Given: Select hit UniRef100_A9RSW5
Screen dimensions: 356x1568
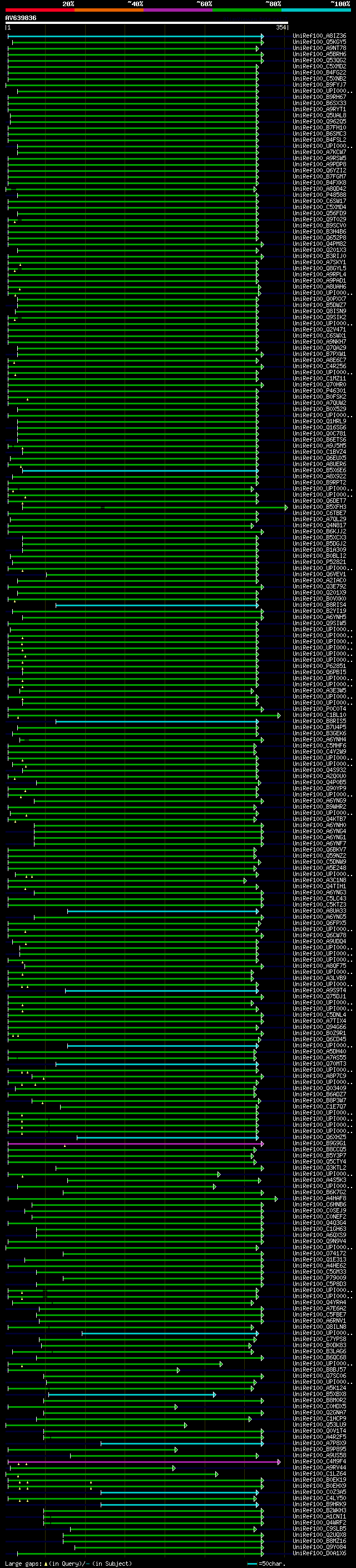Looking at the screenshot, I should click(x=319, y=159).
